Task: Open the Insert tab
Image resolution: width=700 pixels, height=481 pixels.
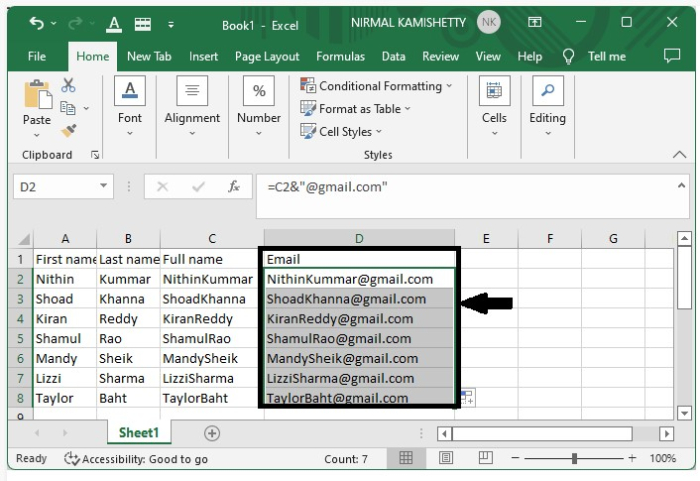Action: (x=203, y=56)
